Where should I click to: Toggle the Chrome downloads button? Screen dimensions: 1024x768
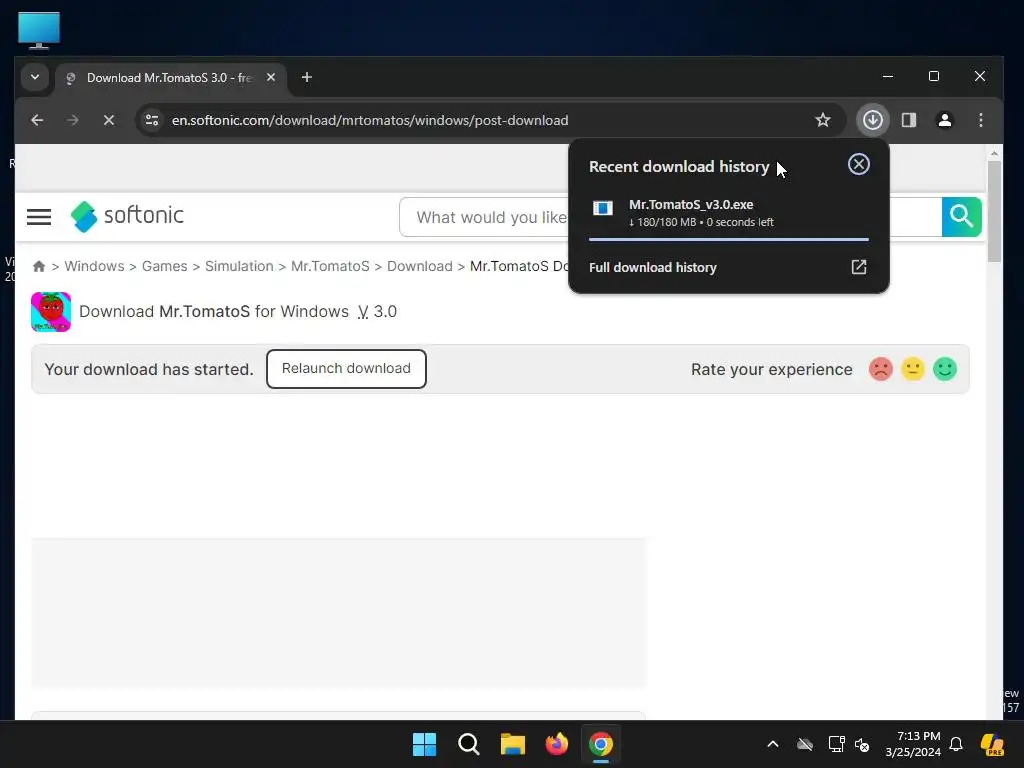pos(872,120)
